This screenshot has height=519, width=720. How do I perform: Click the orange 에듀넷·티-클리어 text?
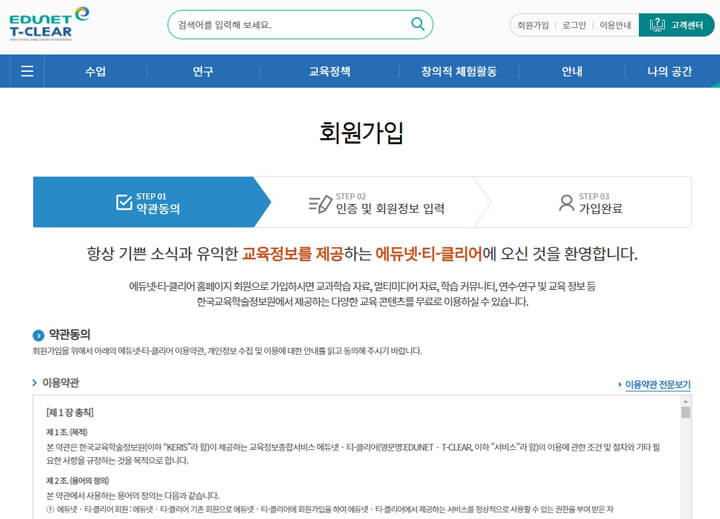(x=428, y=254)
